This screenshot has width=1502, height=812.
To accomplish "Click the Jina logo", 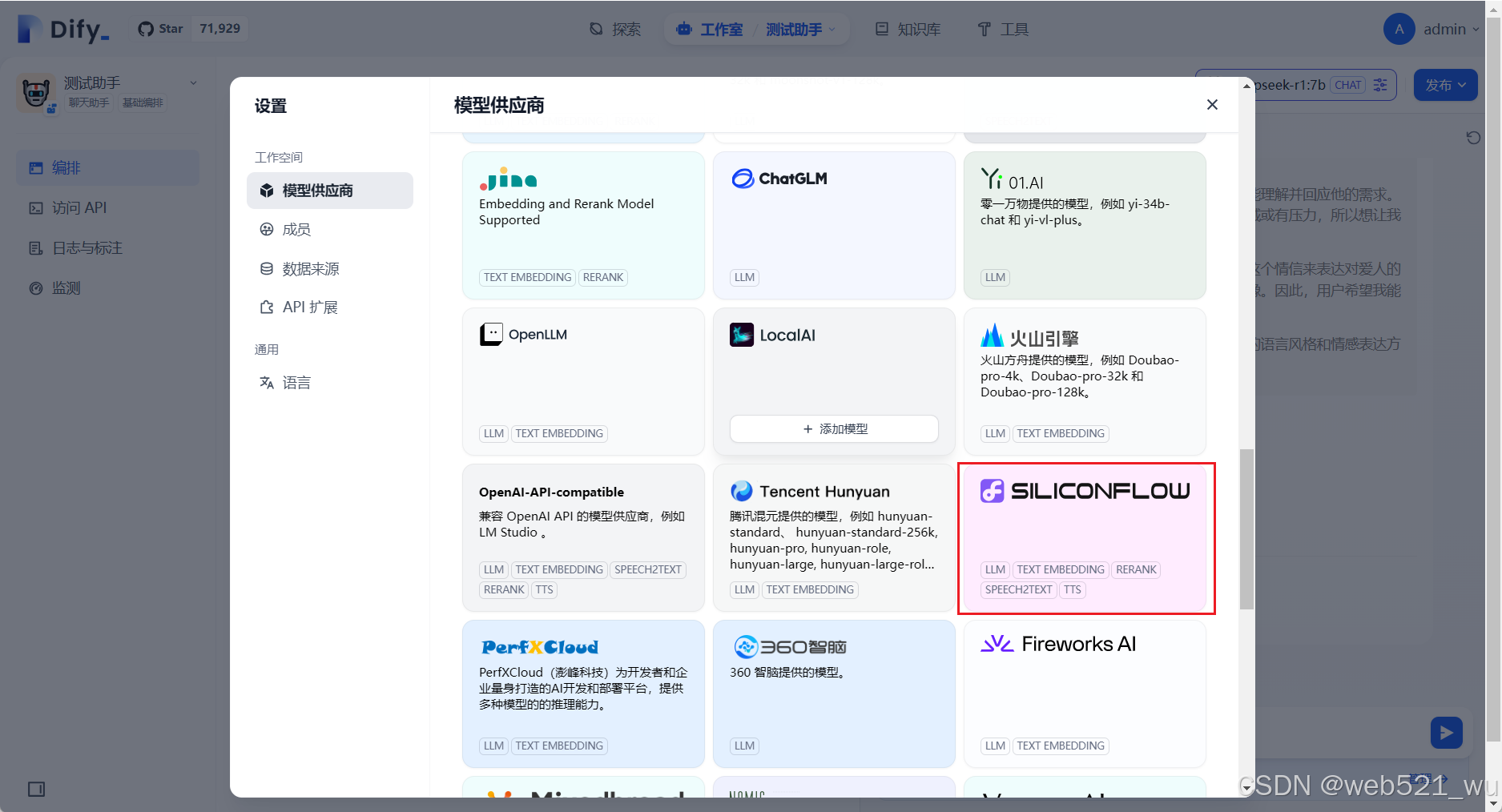I will coord(509,178).
